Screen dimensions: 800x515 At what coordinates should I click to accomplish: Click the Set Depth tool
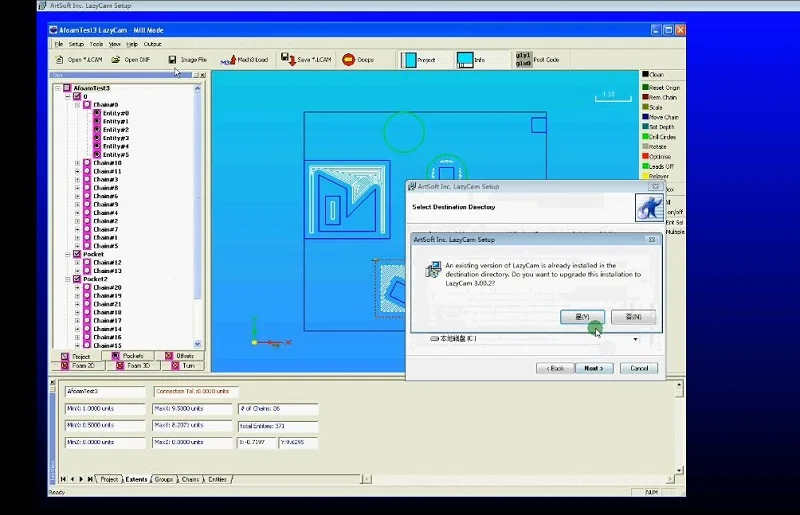[658, 127]
